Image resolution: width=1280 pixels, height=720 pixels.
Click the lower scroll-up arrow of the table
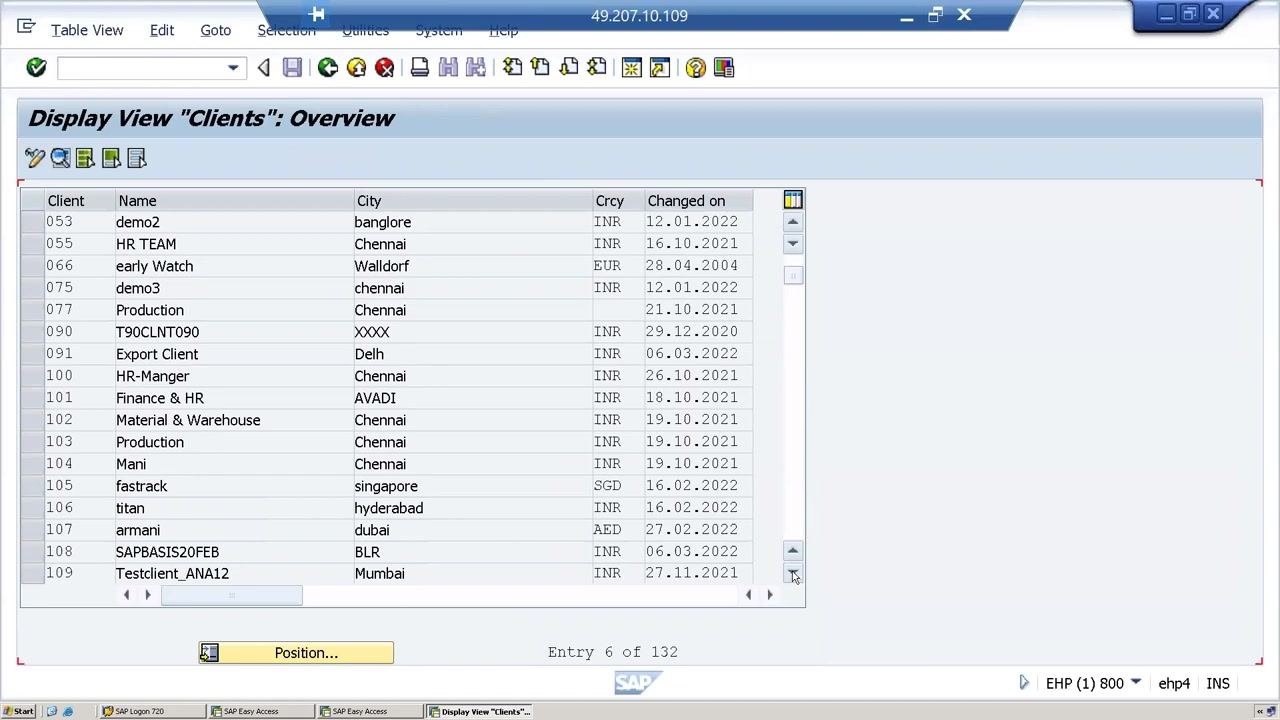click(793, 550)
